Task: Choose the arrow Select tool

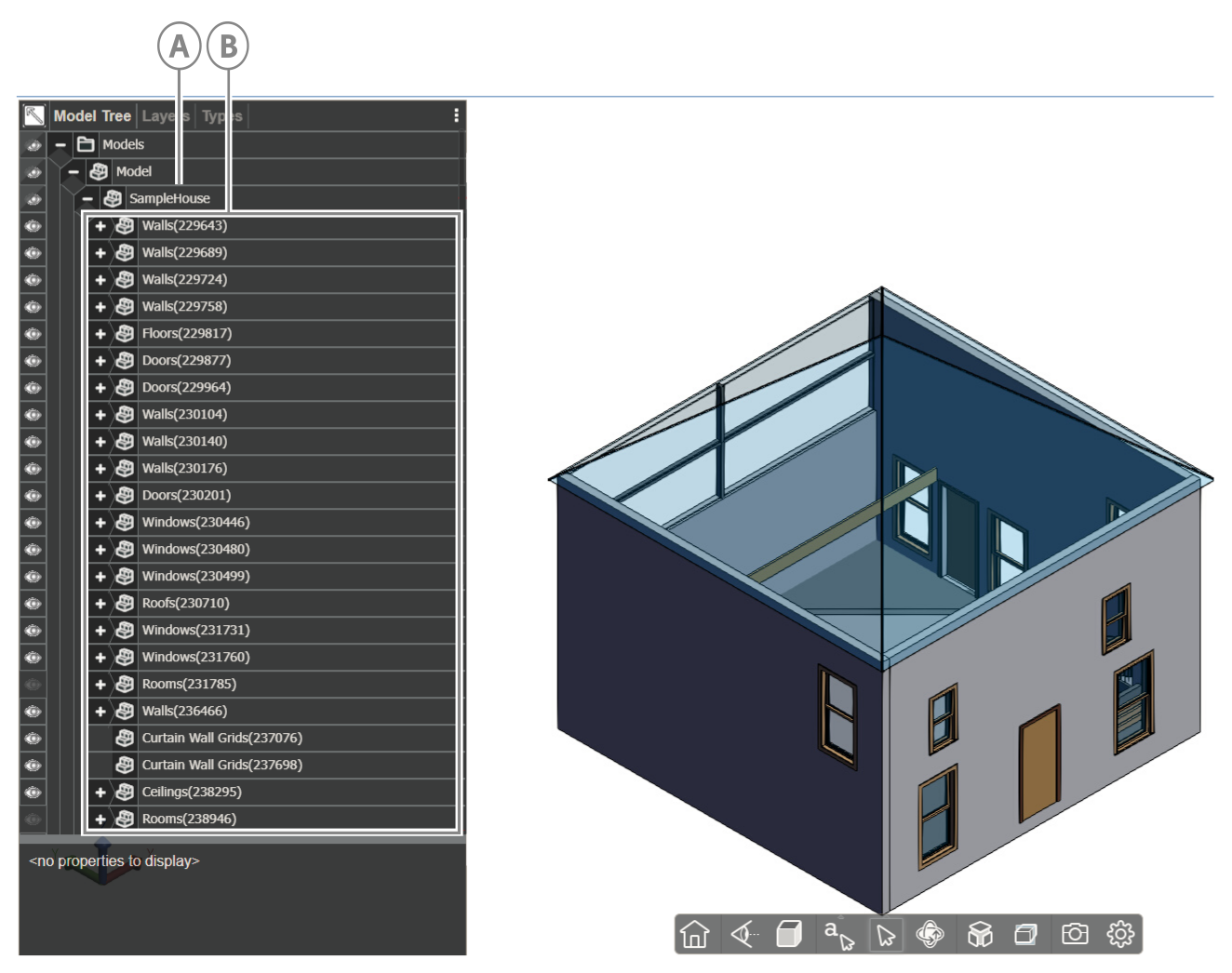Action: [x=885, y=934]
